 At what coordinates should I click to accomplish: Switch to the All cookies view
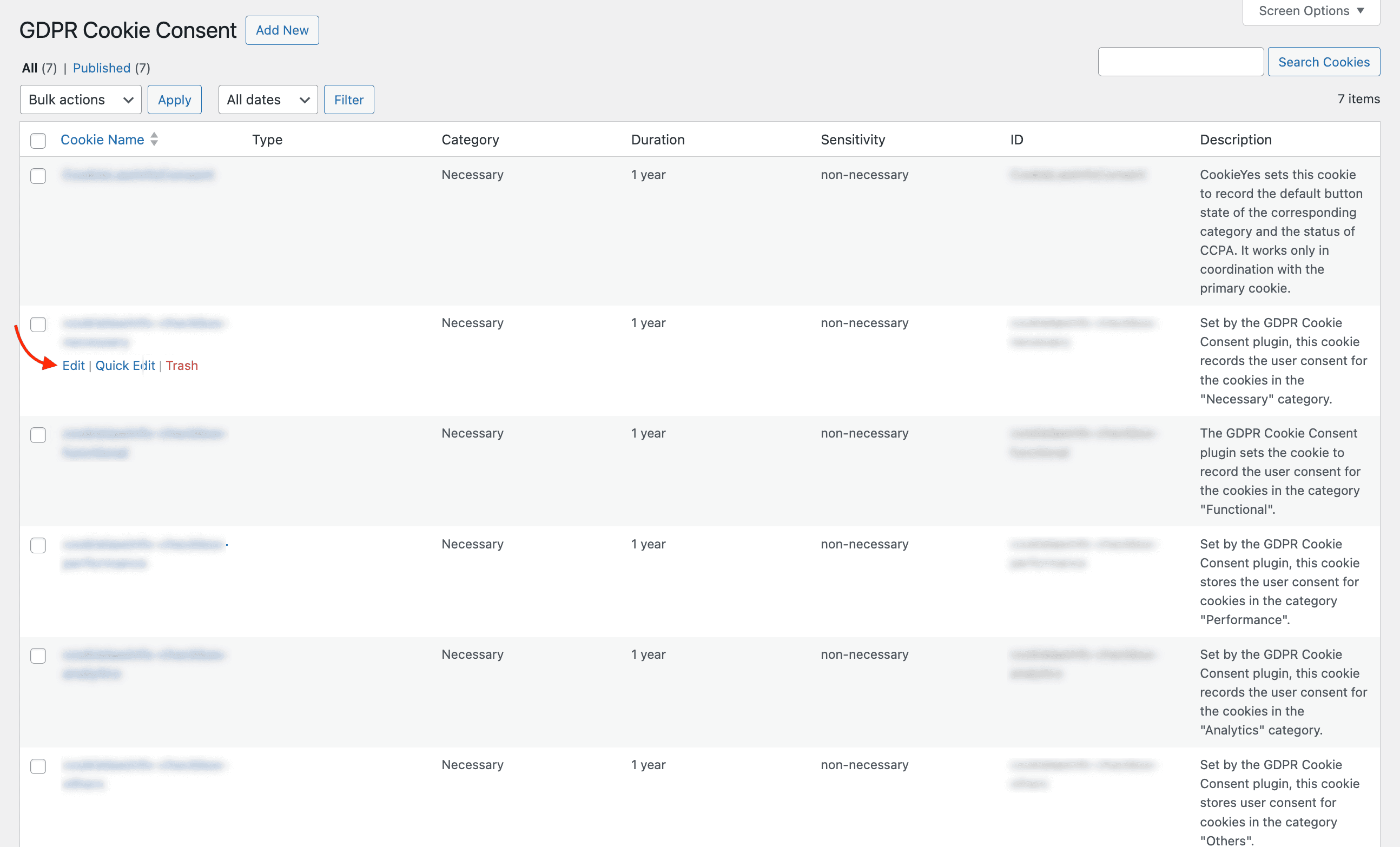[30, 68]
